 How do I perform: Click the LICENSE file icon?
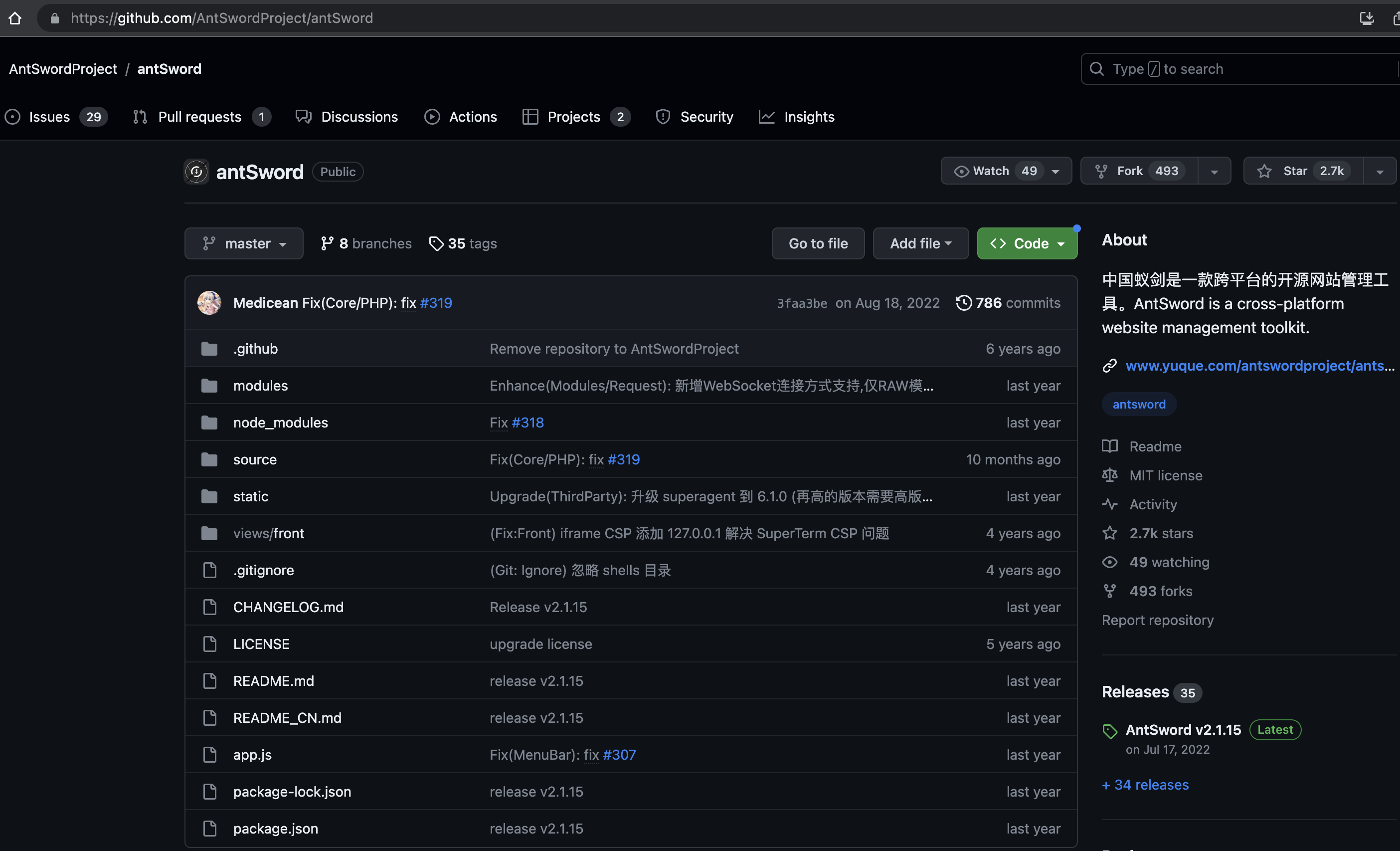point(210,644)
